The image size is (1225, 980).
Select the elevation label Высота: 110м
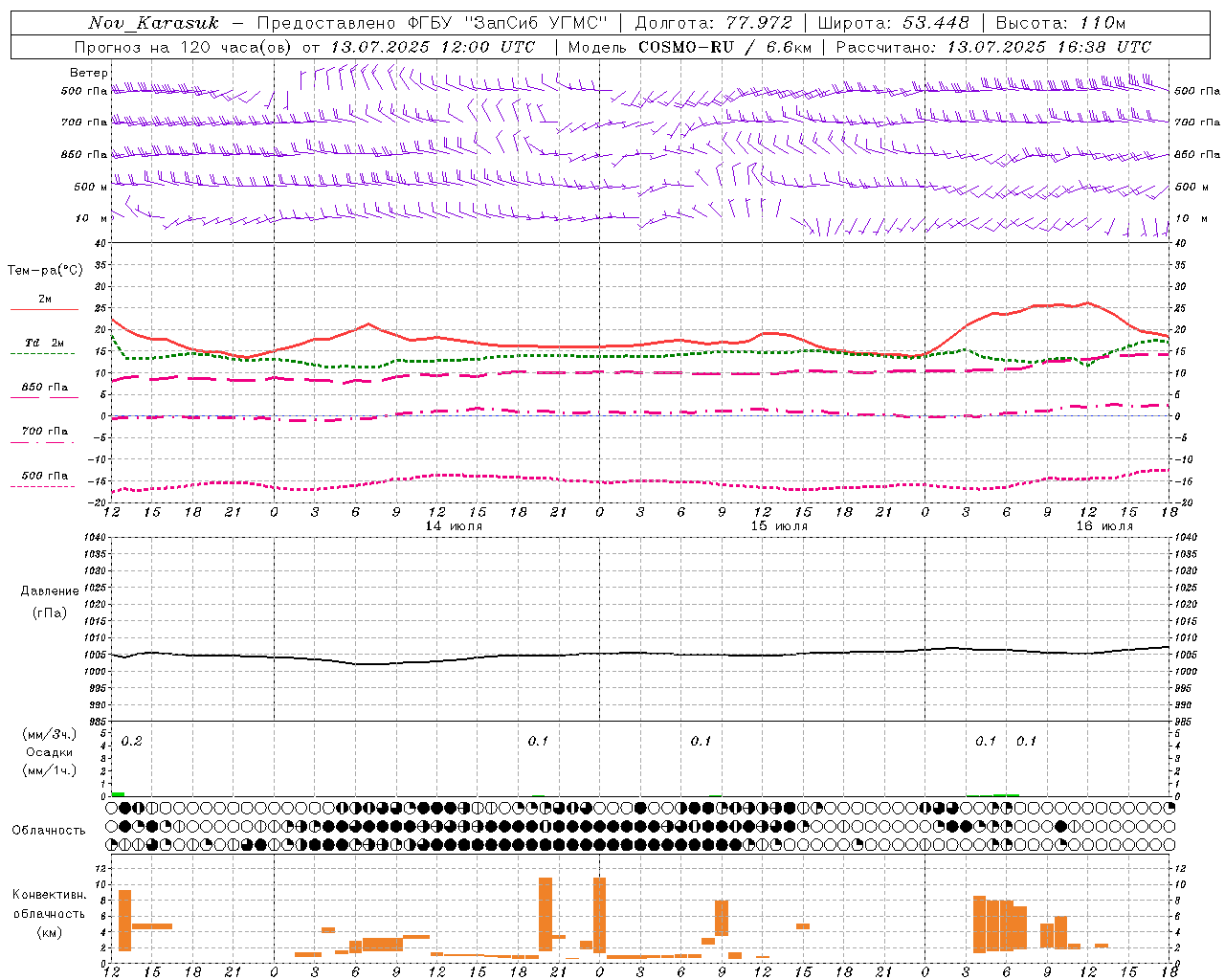pos(1060,23)
